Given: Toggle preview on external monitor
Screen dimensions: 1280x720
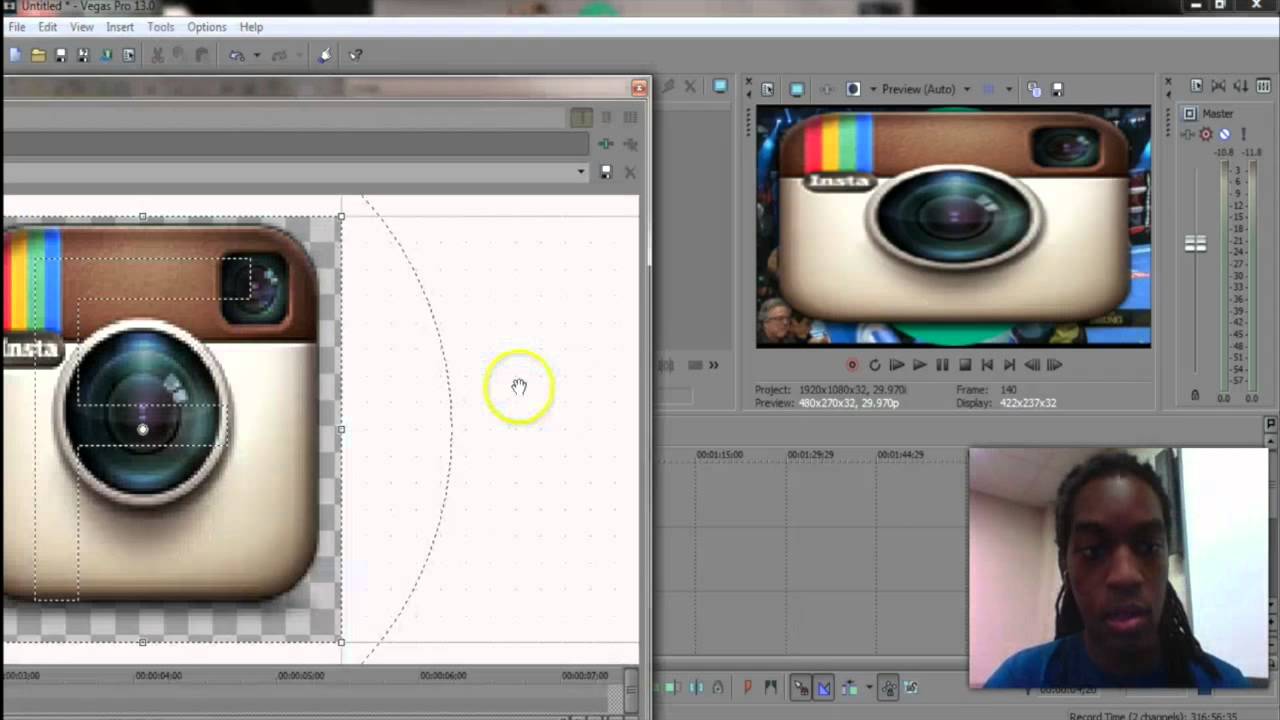Looking at the screenshot, I should (797, 89).
